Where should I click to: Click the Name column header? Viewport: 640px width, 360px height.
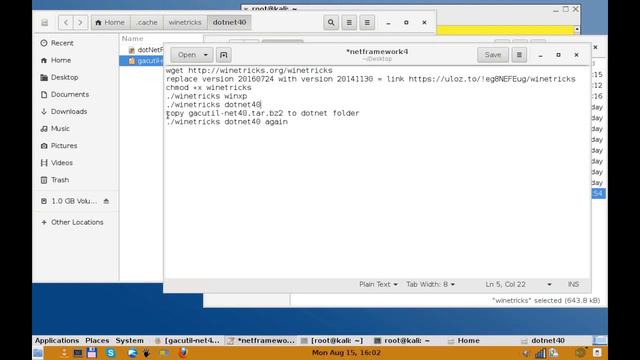tap(133, 38)
